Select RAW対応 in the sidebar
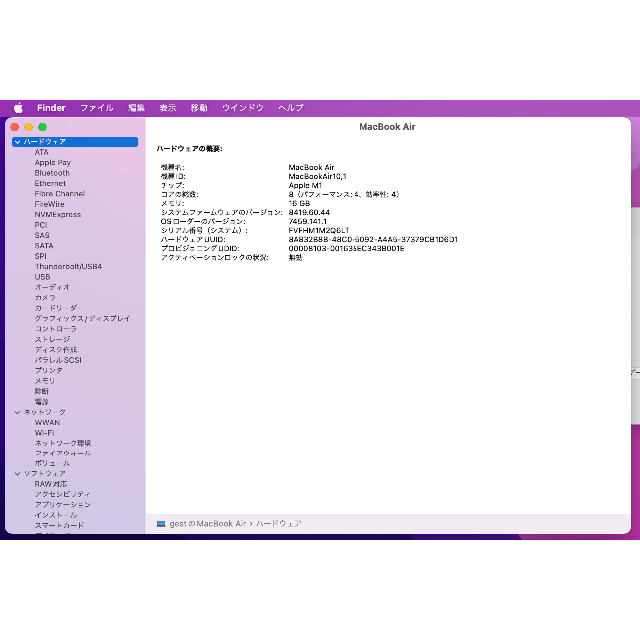Image resolution: width=640 pixels, height=640 pixels. [51, 484]
